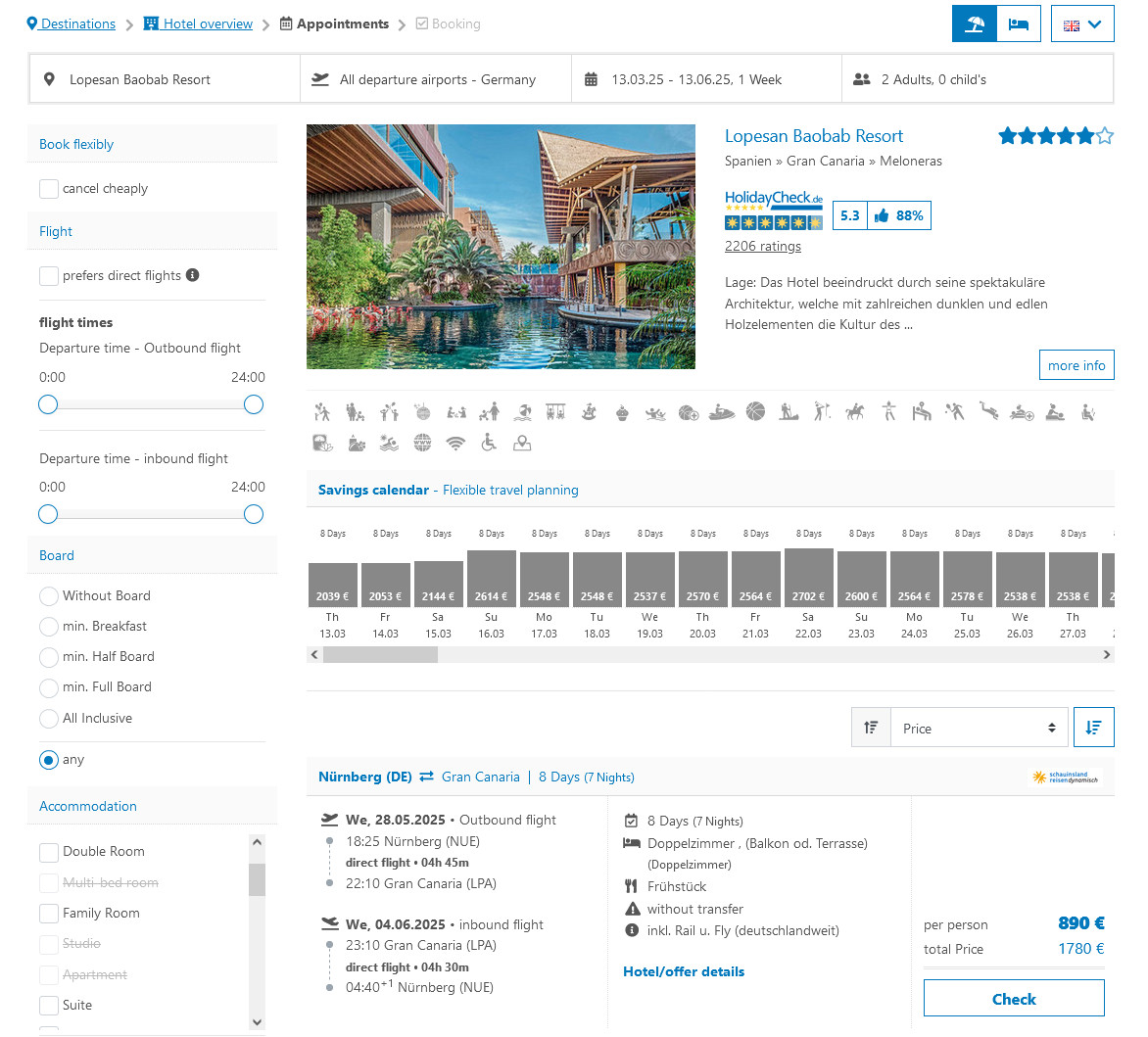1148x1037 pixels.
Task: Select the min. Full Board radio option
Action: coord(49,688)
